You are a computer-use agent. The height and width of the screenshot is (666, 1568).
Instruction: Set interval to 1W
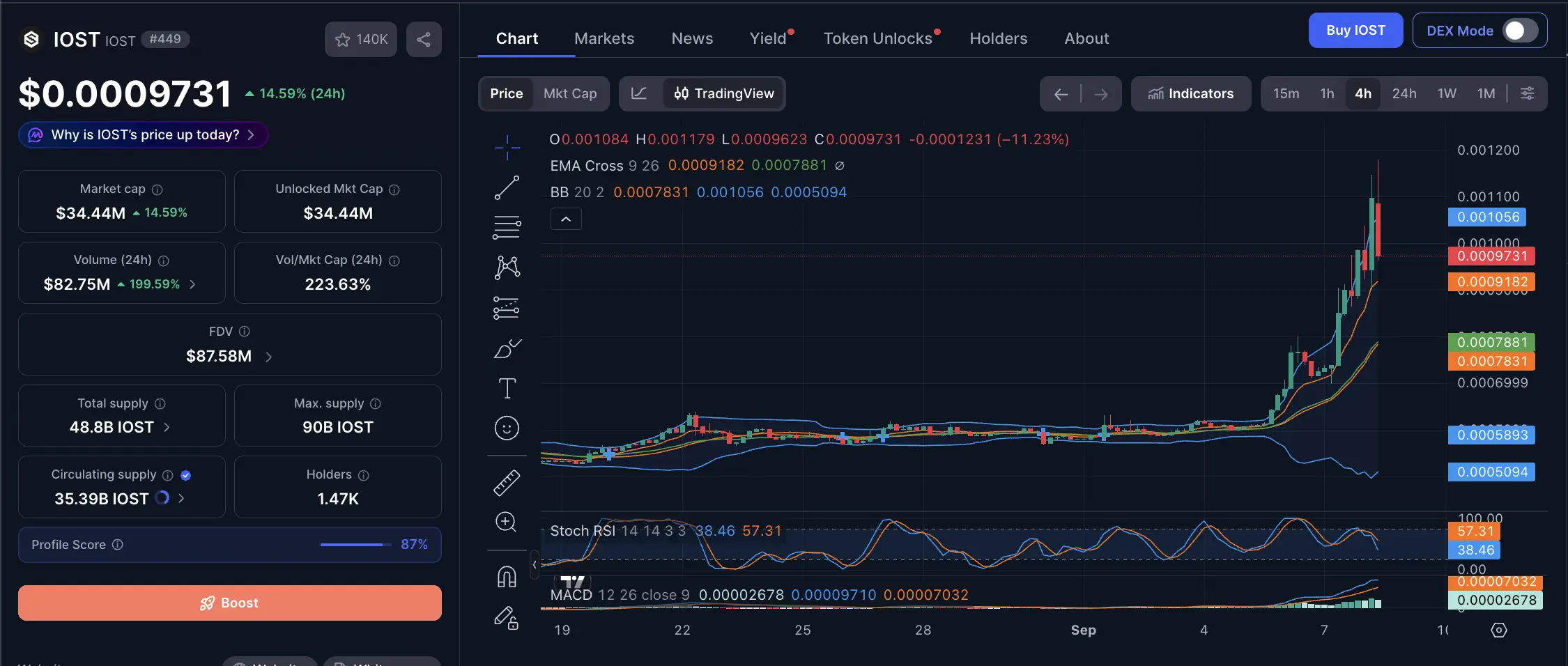point(1447,93)
